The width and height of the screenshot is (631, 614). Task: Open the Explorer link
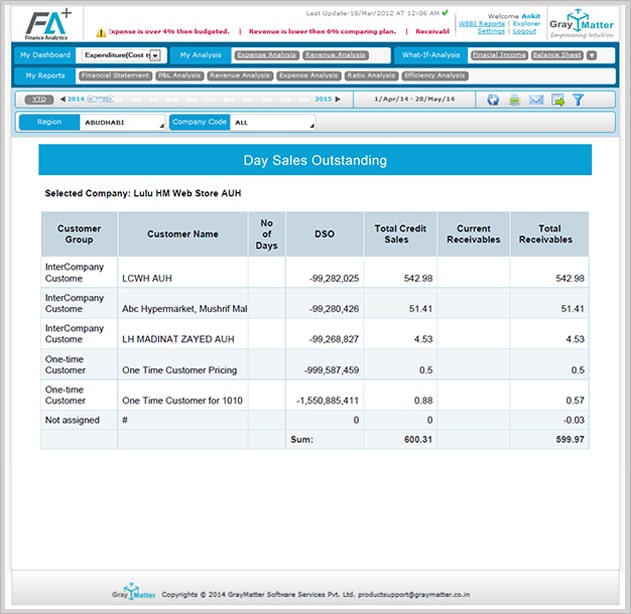(x=526, y=24)
